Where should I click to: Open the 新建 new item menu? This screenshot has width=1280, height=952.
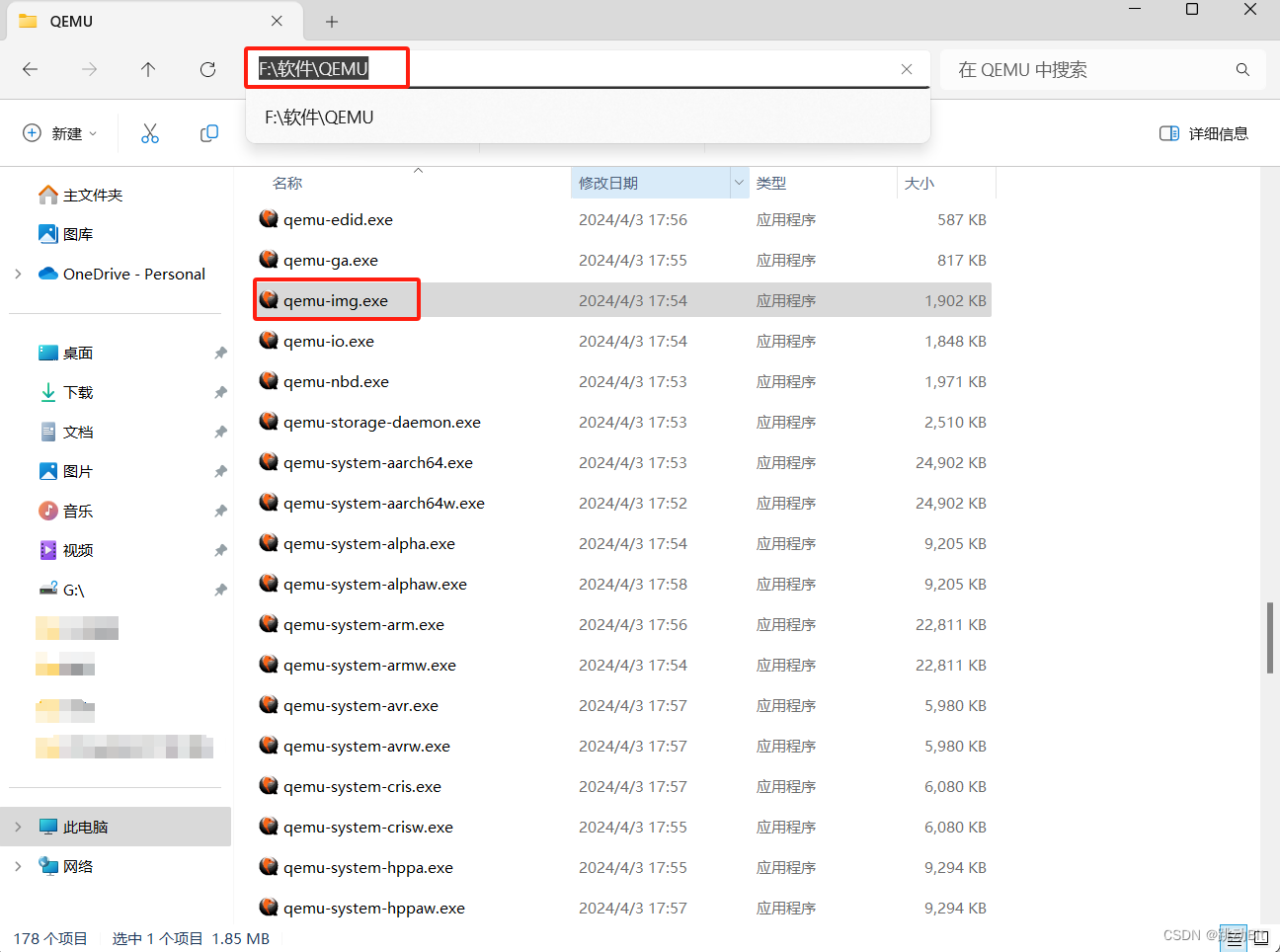click(60, 133)
